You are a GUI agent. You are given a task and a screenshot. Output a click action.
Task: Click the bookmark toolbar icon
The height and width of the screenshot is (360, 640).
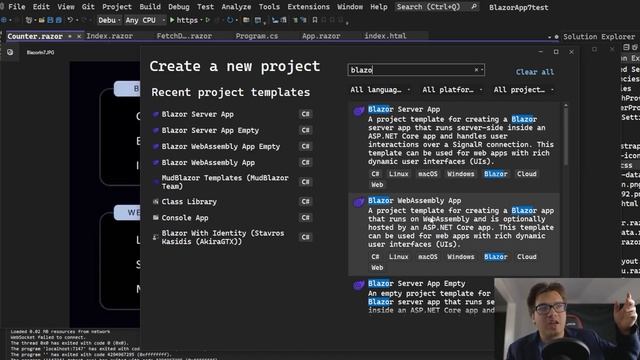point(315,20)
